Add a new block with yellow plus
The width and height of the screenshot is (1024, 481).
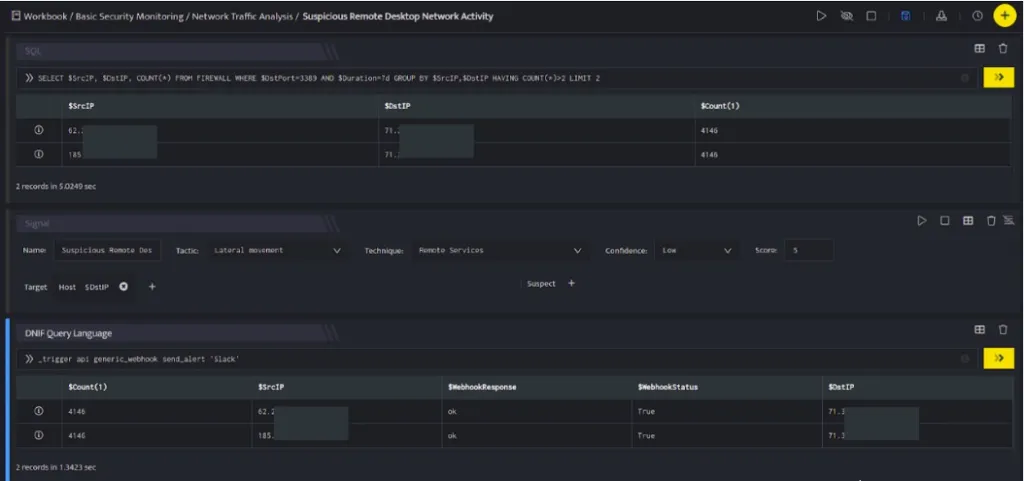[x=1005, y=16]
